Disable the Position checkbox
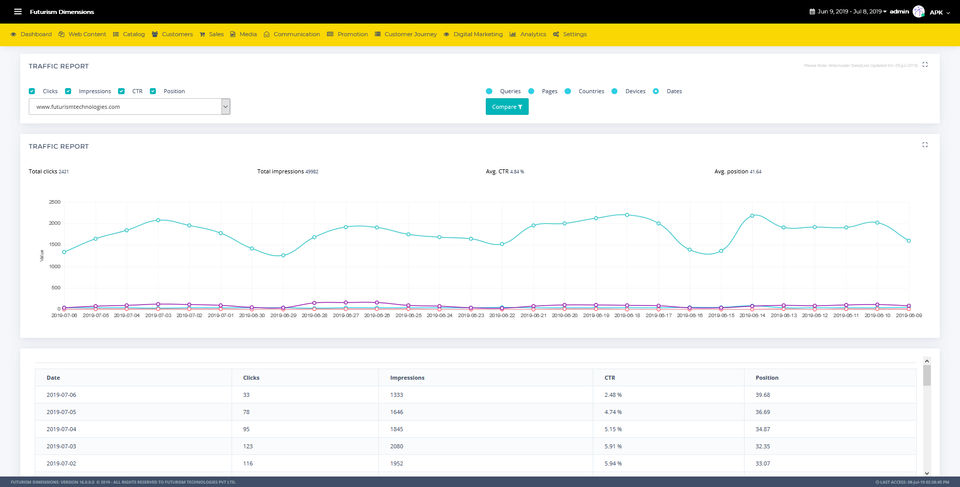Image resolution: width=960 pixels, height=487 pixels. coord(153,91)
